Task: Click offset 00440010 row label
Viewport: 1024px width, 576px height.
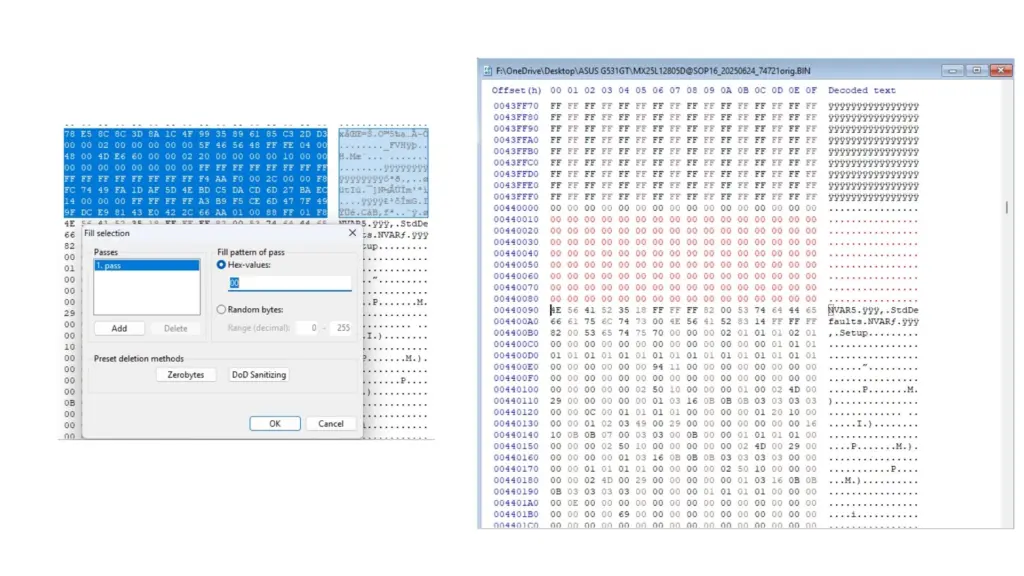Action: coord(516,219)
